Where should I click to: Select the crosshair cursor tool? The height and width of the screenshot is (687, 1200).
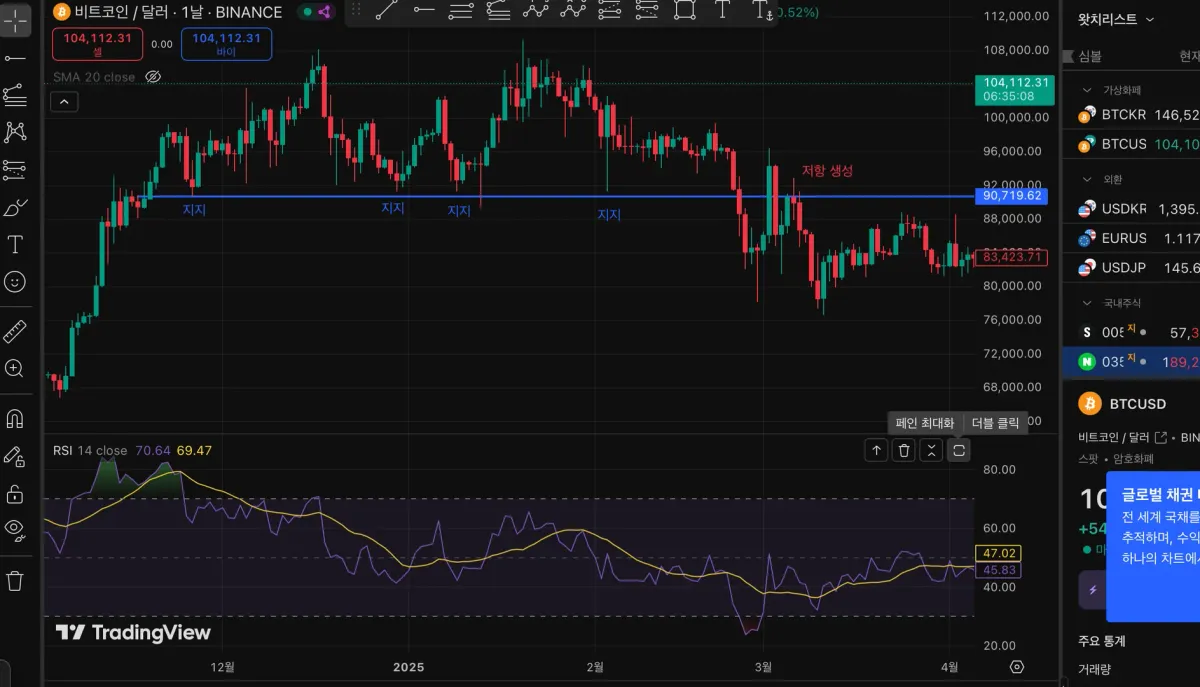(15, 19)
